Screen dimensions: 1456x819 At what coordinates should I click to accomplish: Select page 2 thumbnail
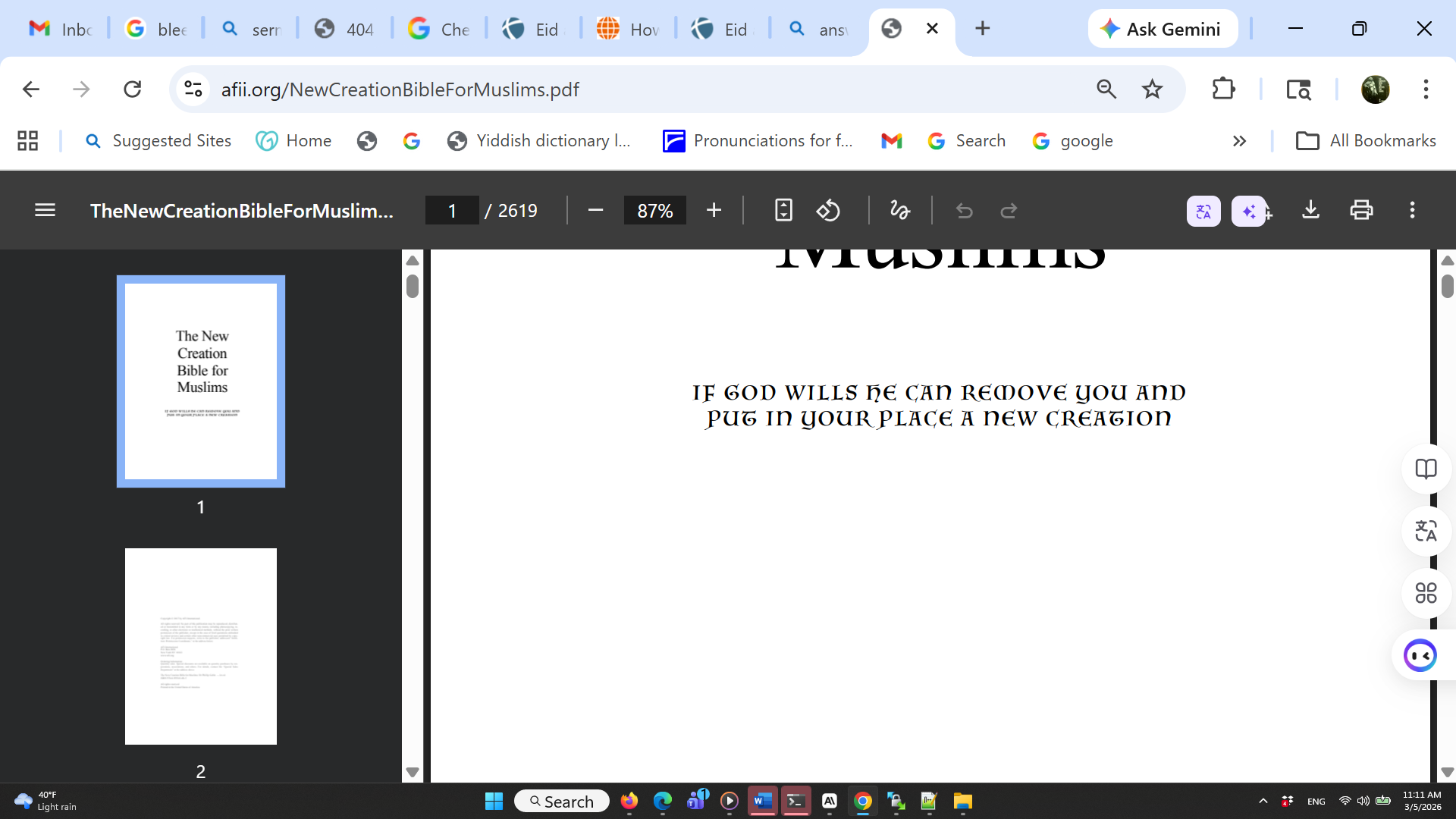tap(201, 646)
